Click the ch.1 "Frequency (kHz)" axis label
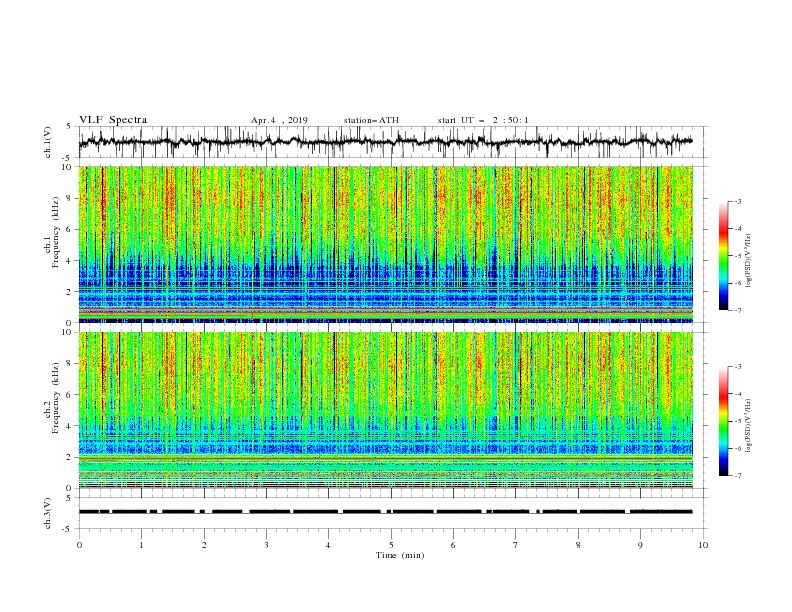Image resolution: width=792 pixels, height=612 pixels. (56, 232)
